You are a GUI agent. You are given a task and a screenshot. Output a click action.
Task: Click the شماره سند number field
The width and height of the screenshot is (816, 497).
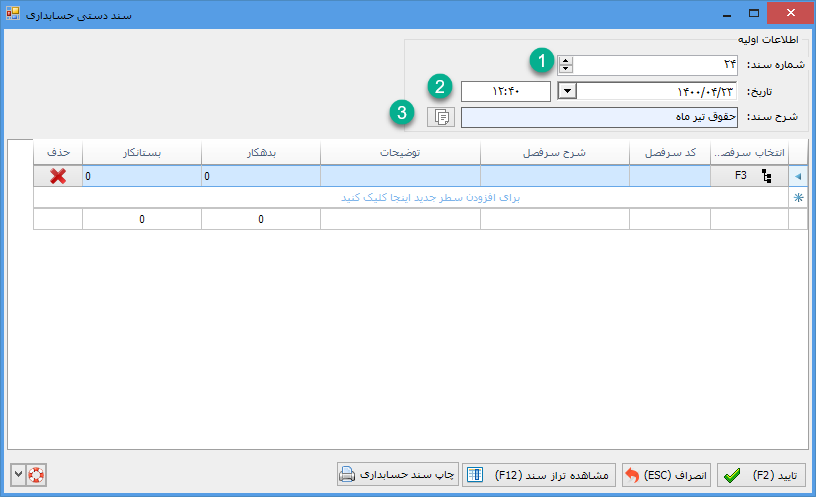(655, 65)
